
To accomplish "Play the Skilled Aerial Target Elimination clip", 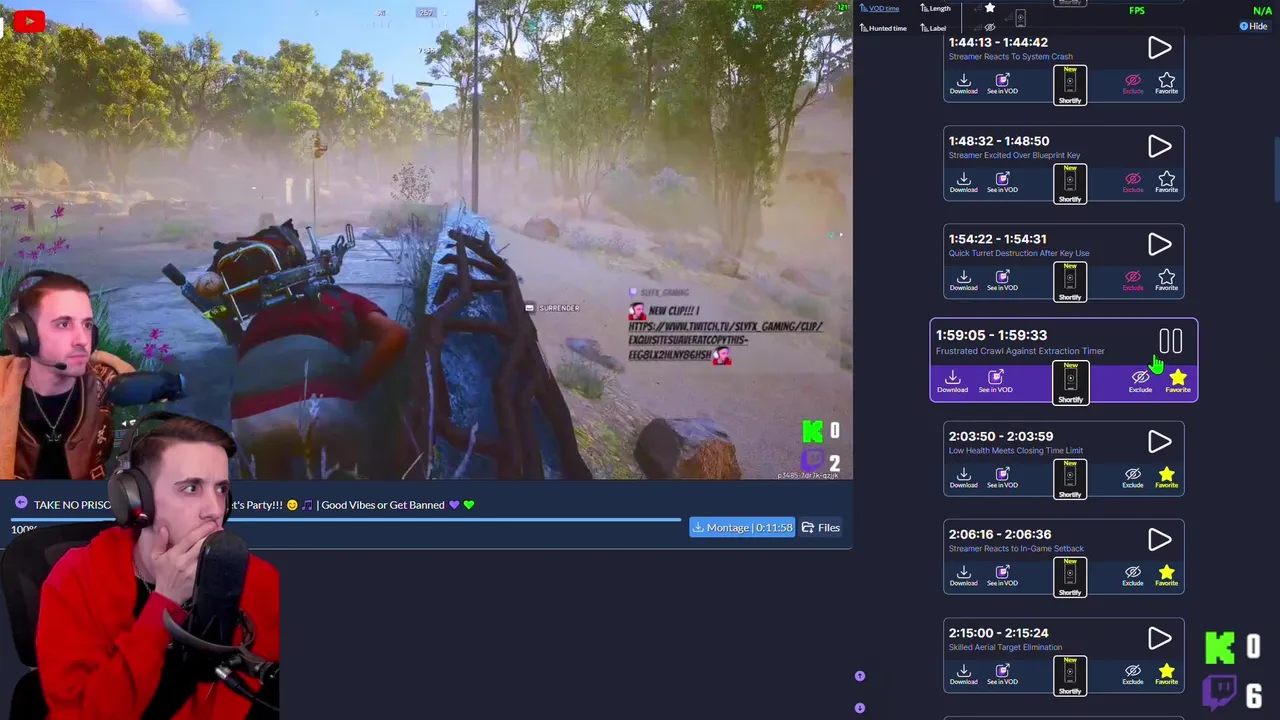I will 1159,638.
